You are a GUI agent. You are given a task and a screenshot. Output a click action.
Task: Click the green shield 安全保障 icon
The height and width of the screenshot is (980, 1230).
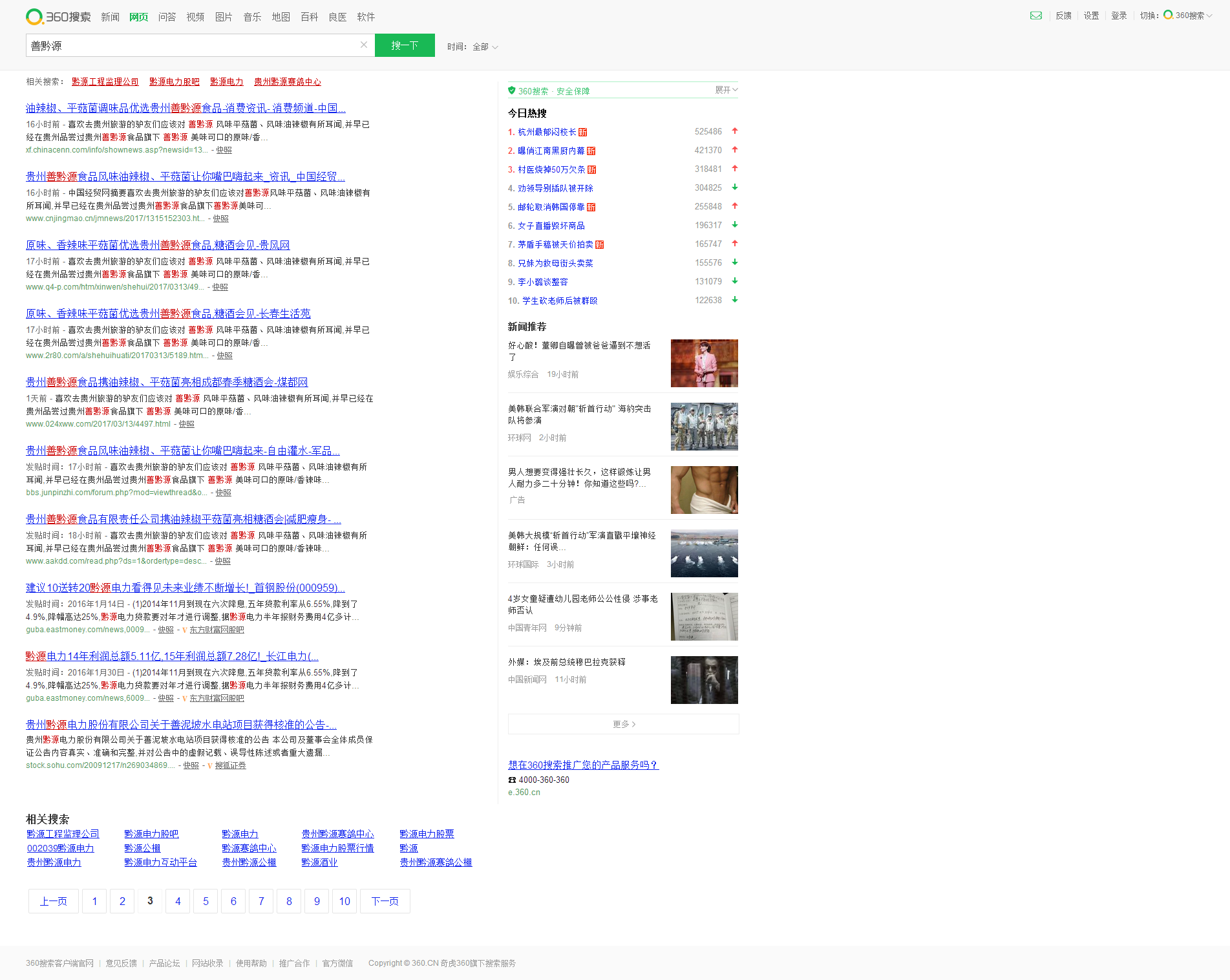tap(512, 91)
